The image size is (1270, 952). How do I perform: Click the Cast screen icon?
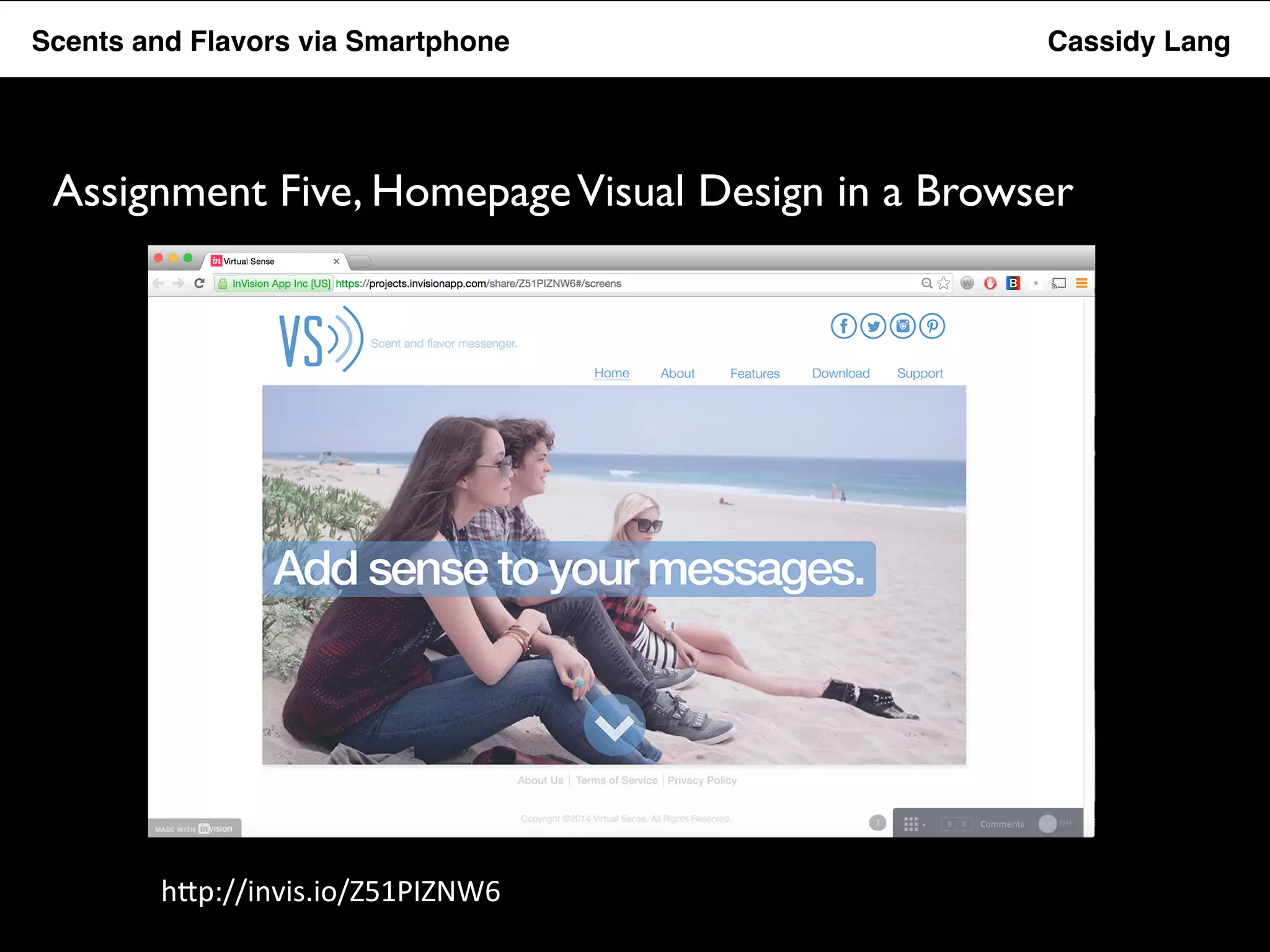1059,283
